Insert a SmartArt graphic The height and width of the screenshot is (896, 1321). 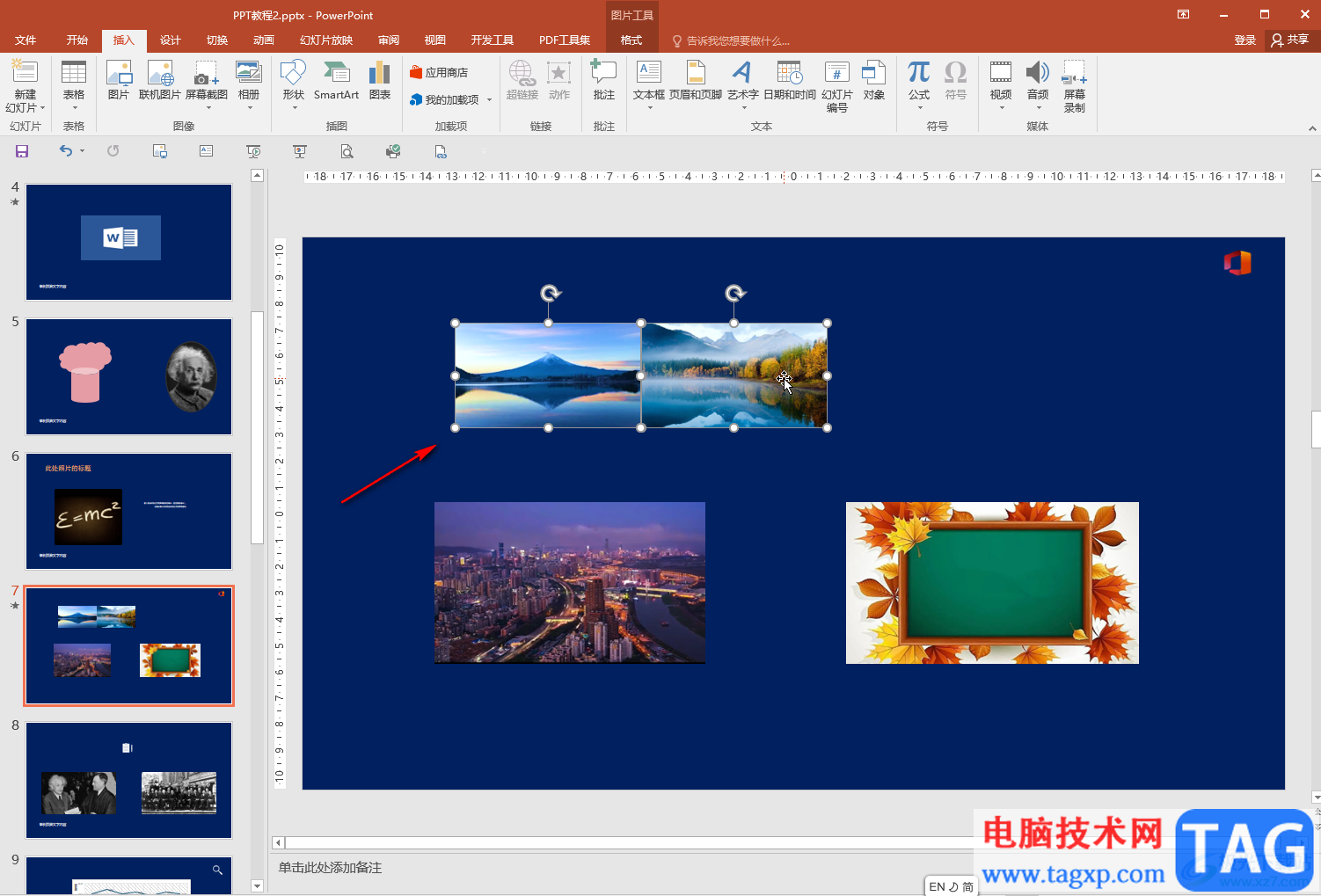pos(336,81)
